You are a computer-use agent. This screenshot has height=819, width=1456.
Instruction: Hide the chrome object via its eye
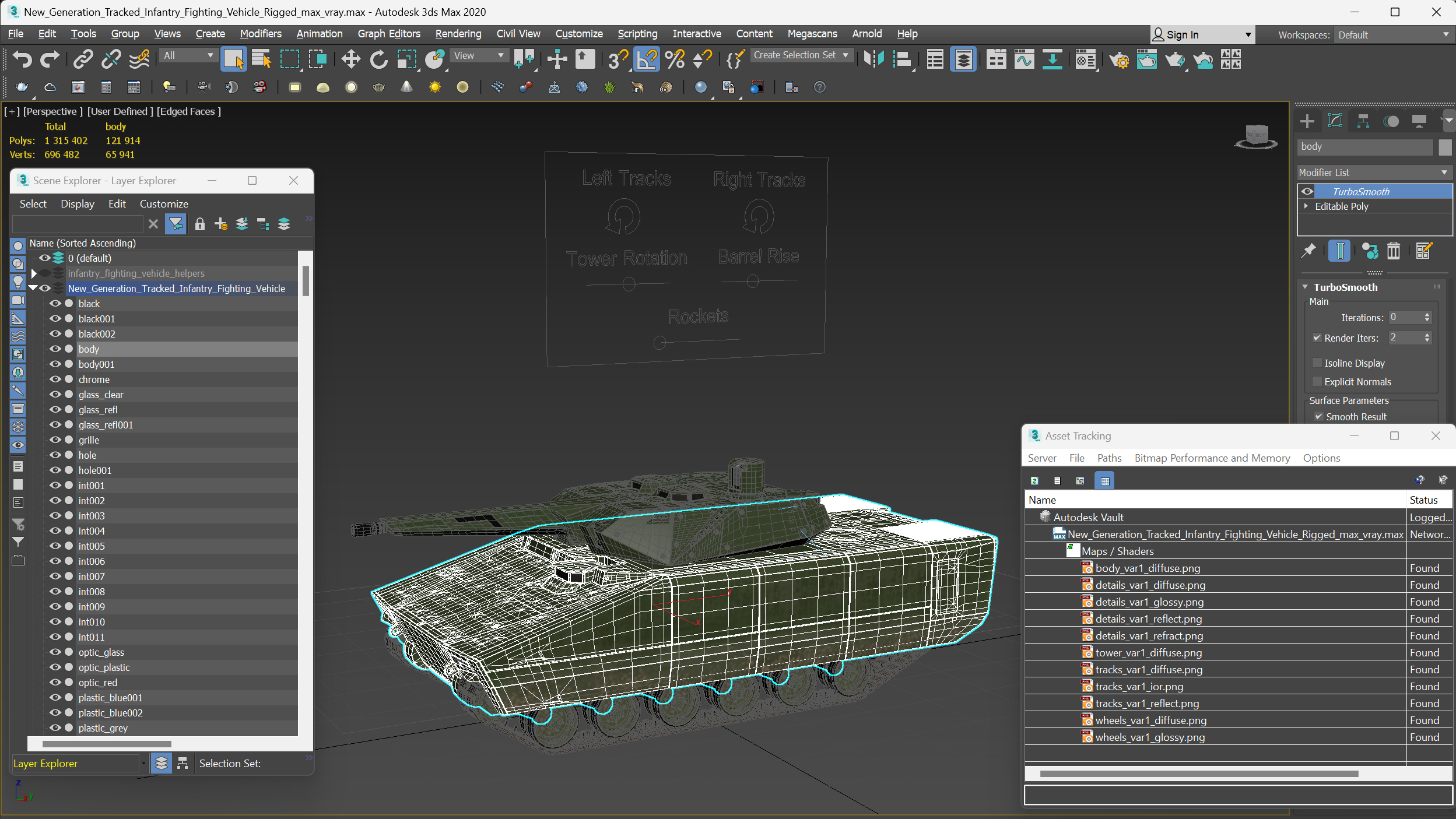pos(55,379)
